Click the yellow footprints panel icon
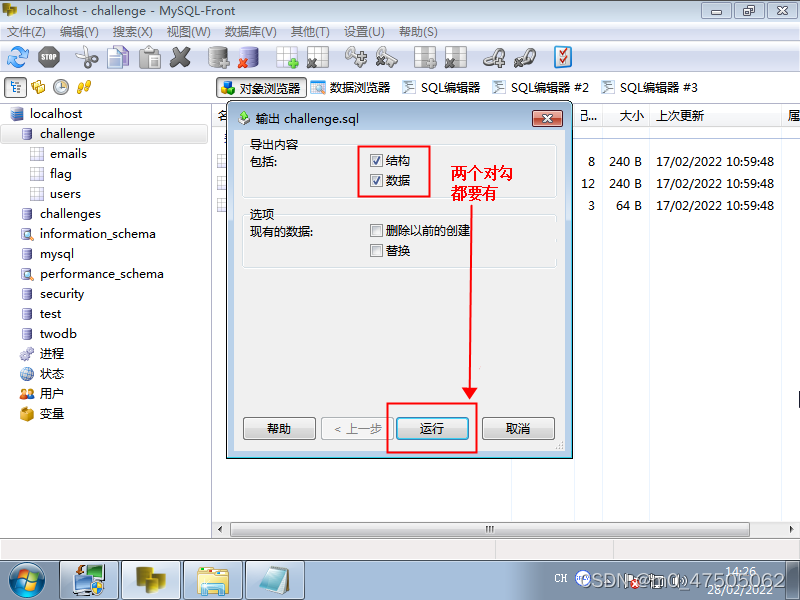Viewport: 800px width, 600px height. pyautogui.click(x=84, y=87)
